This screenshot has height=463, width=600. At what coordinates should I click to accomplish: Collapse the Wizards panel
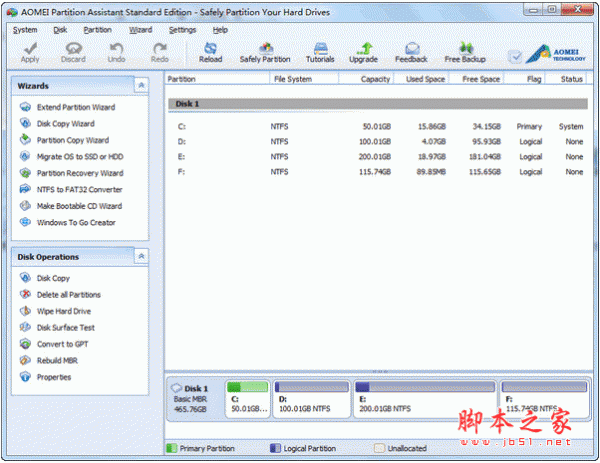click(x=141, y=85)
